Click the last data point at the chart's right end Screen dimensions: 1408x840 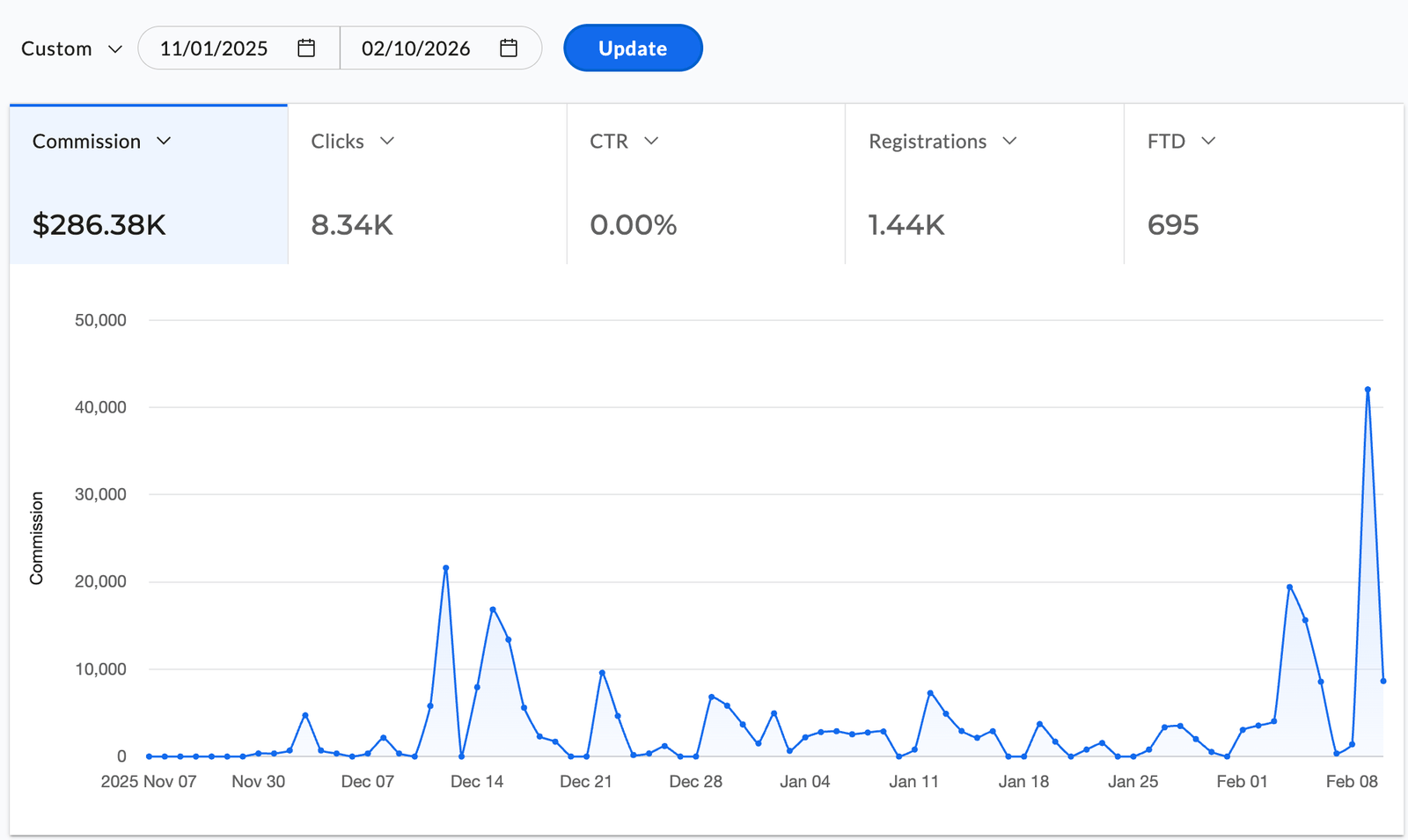tap(1383, 681)
